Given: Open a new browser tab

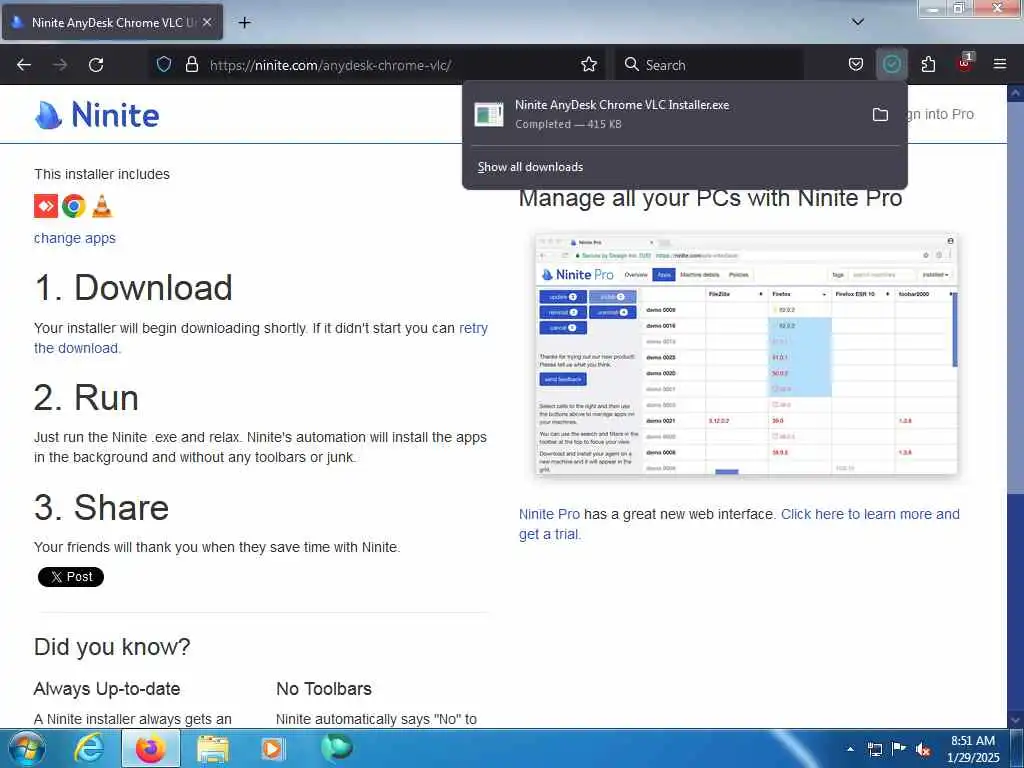Looking at the screenshot, I should [x=244, y=22].
